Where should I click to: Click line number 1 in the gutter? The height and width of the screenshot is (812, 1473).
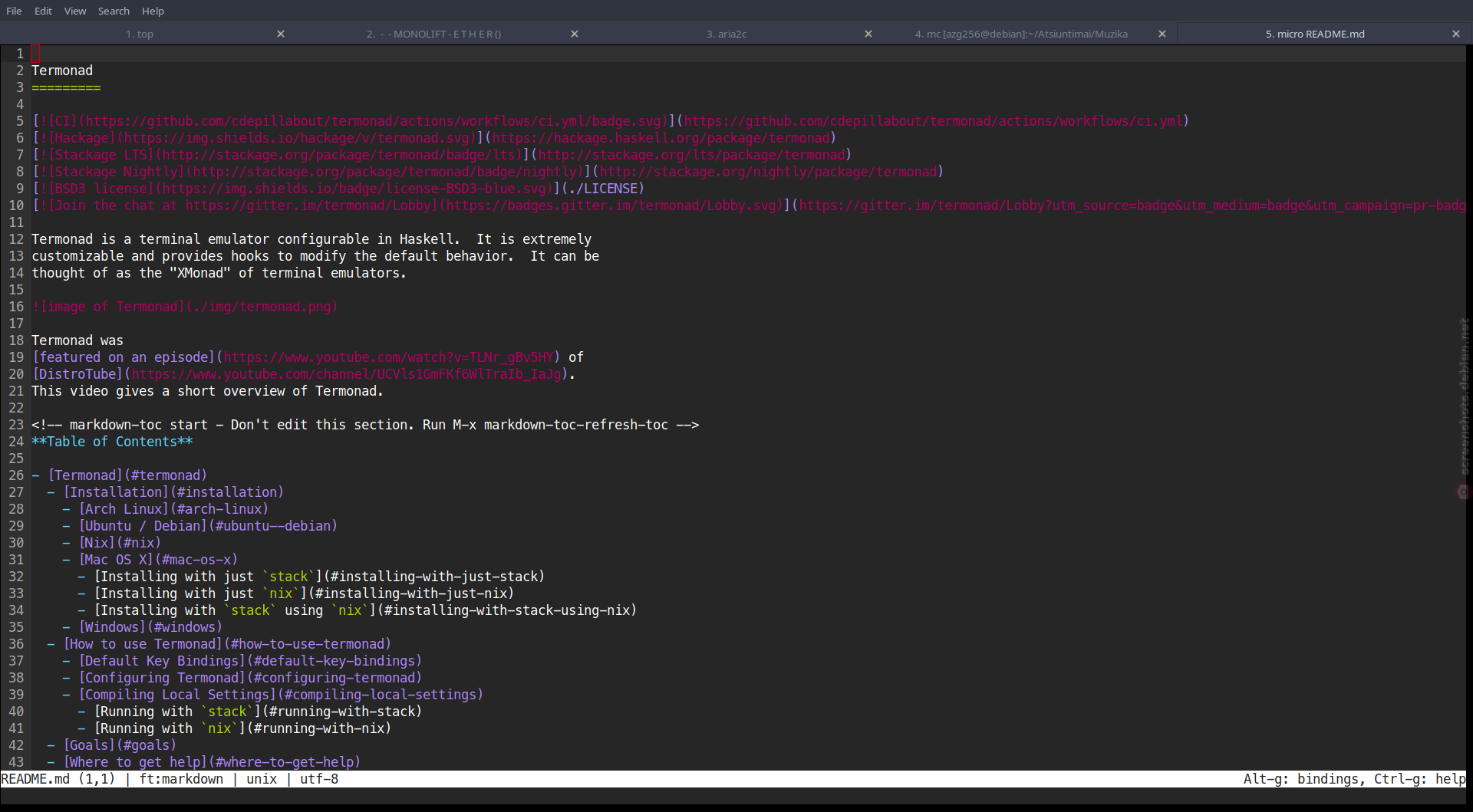pyautogui.click(x=20, y=54)
